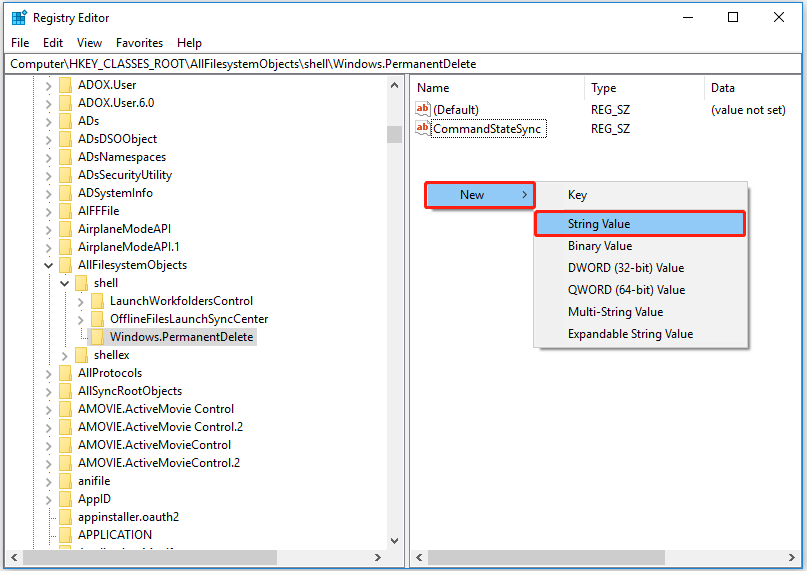
Task: Collapse the shell key in the tree
Action: coord(64,283)
